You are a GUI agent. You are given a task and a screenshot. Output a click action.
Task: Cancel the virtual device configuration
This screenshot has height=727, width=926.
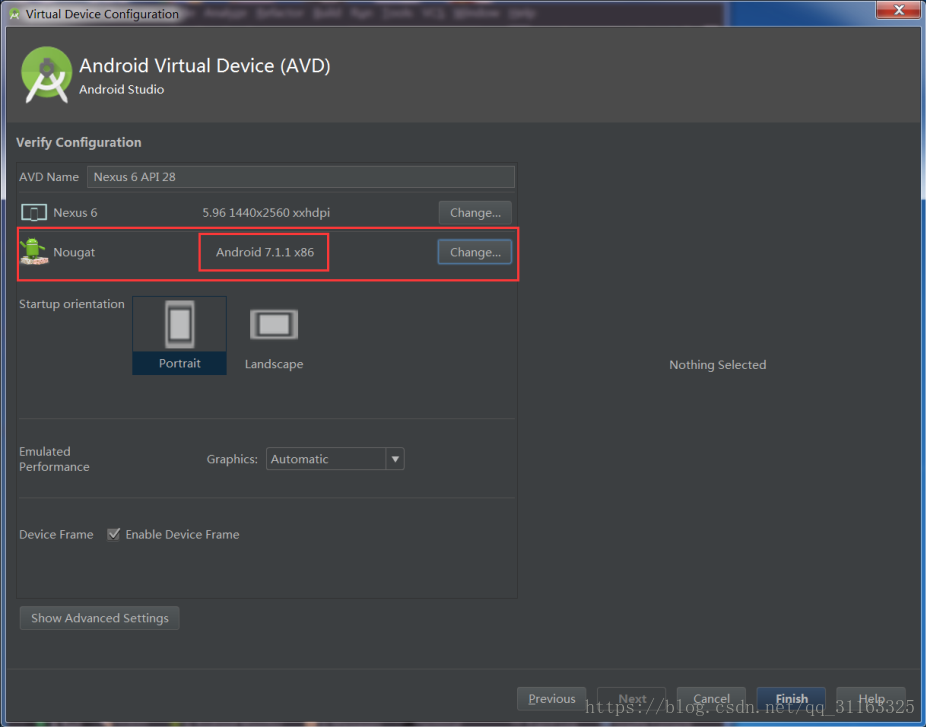[x=711, y=699]
